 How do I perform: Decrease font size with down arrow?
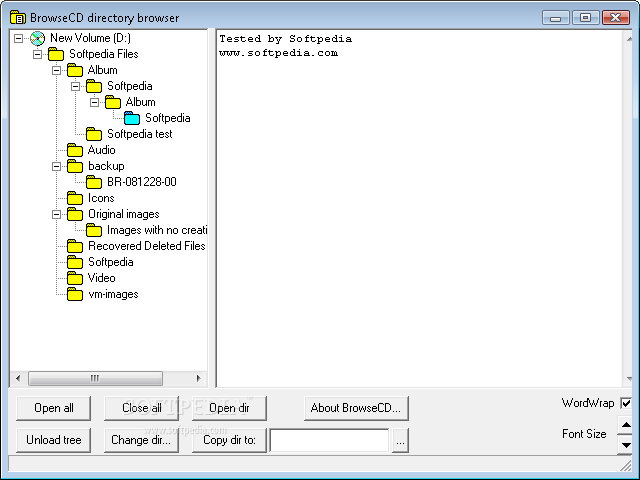tap(625, 444)
